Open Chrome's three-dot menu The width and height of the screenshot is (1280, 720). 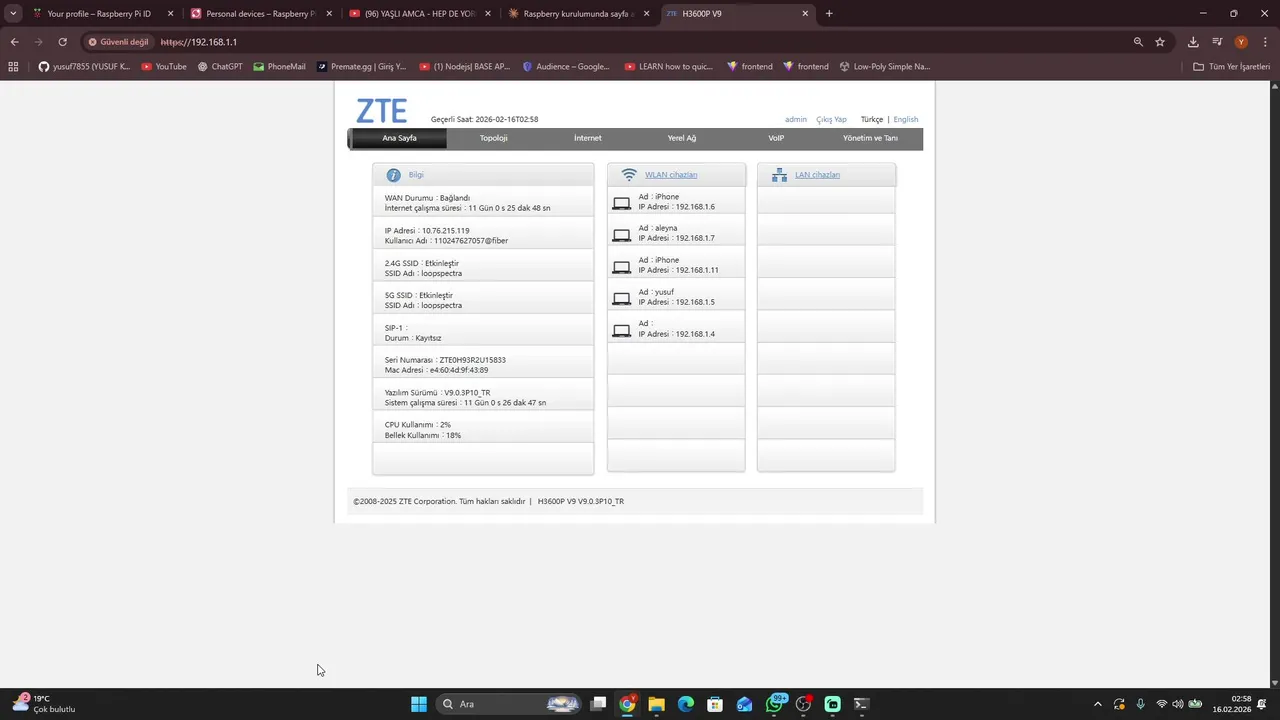coord(1265,42)
